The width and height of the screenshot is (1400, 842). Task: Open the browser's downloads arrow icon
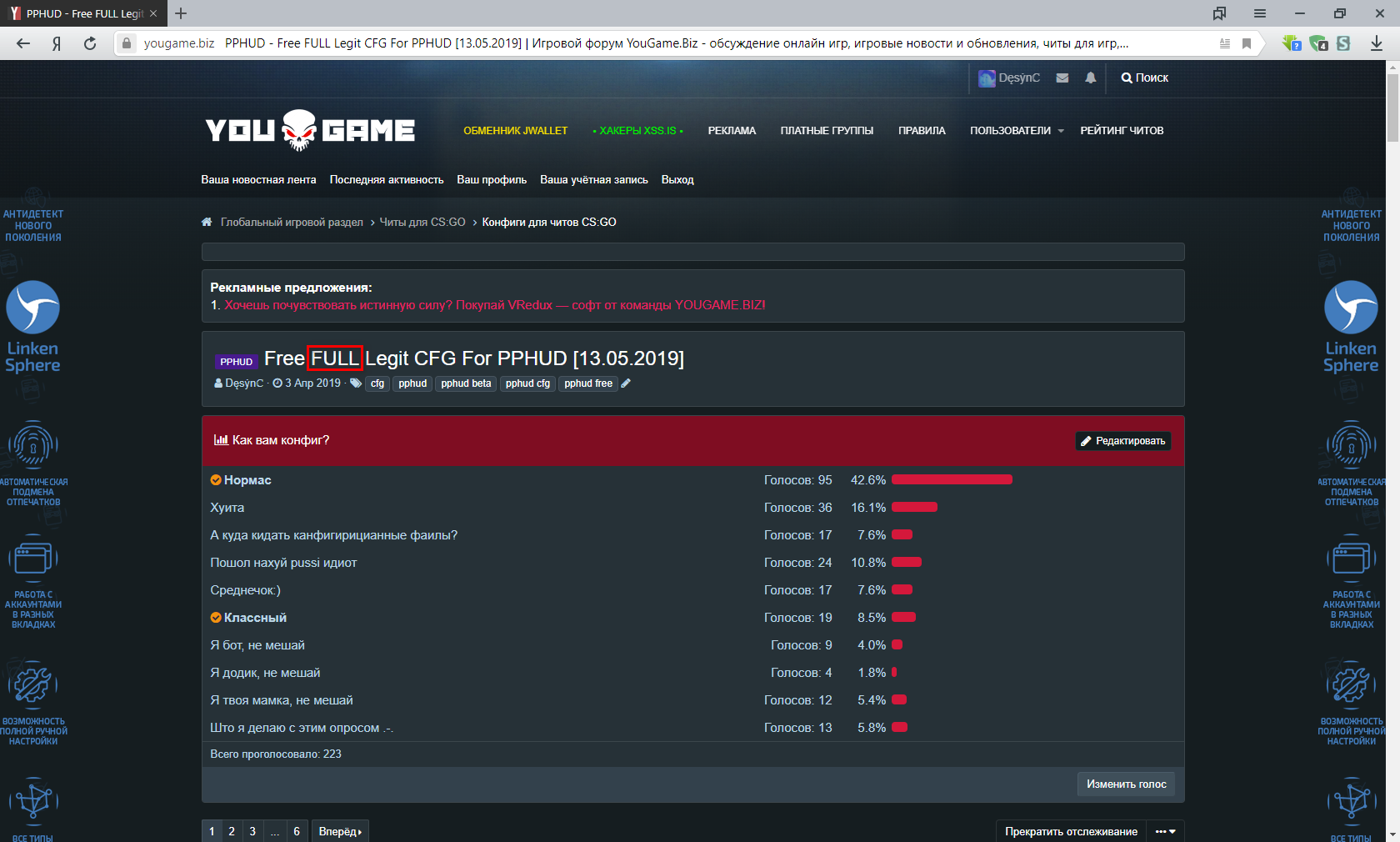pyautogui.click(x=1377, y=43)
